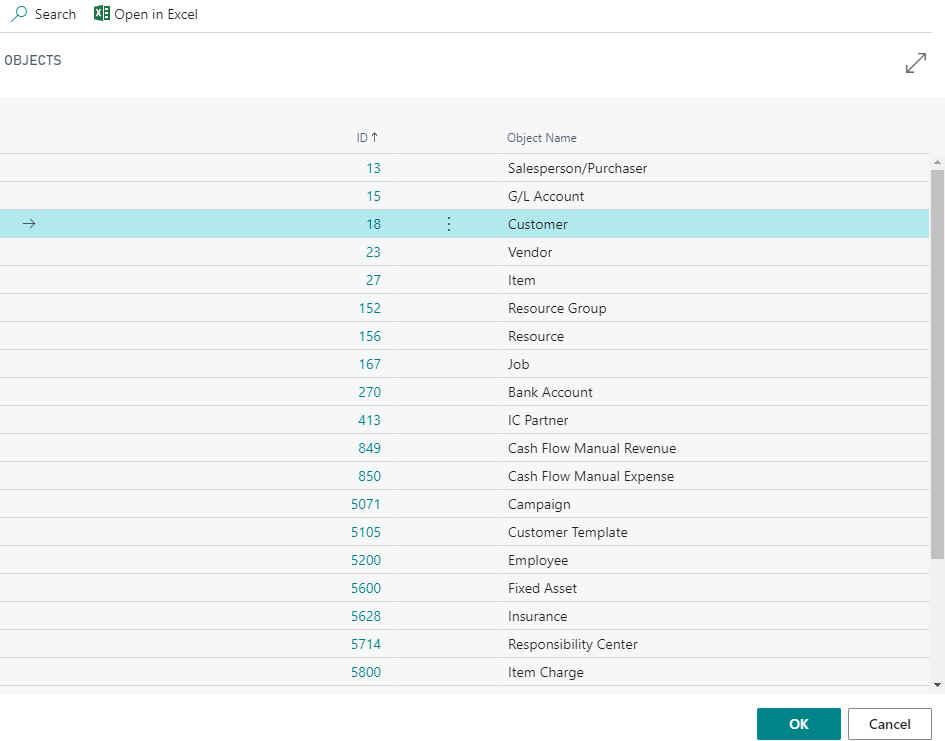
Task: Select the Salesperson/Purchaser row
Action: [x=577, y=168]
